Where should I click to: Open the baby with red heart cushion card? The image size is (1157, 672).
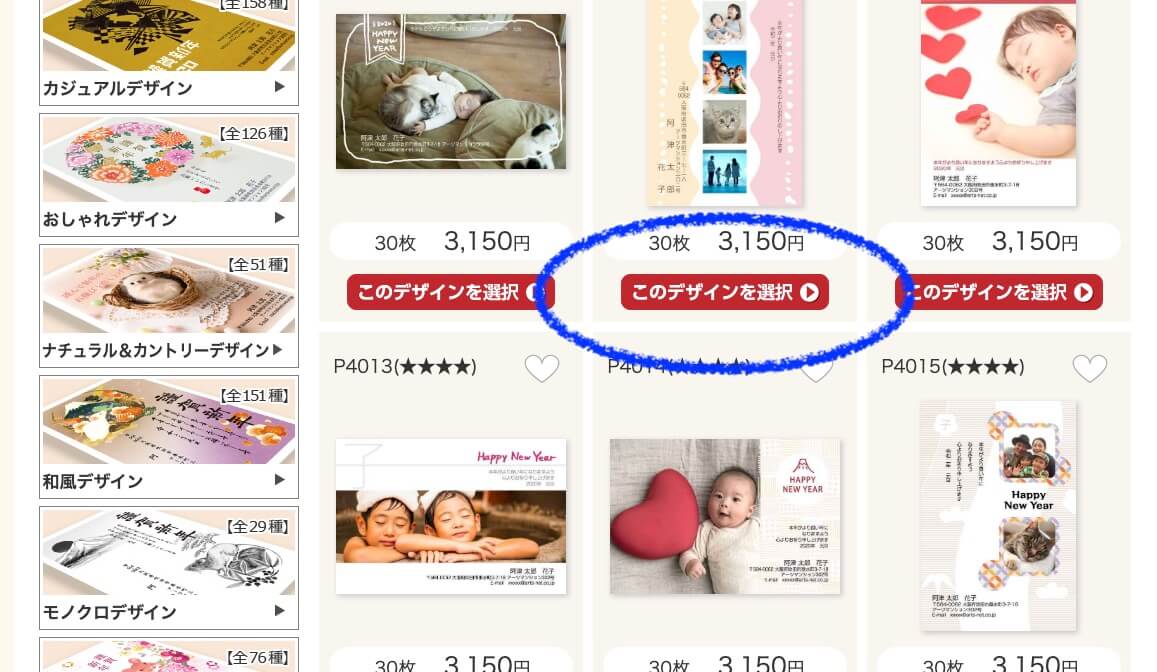[725, 516]
